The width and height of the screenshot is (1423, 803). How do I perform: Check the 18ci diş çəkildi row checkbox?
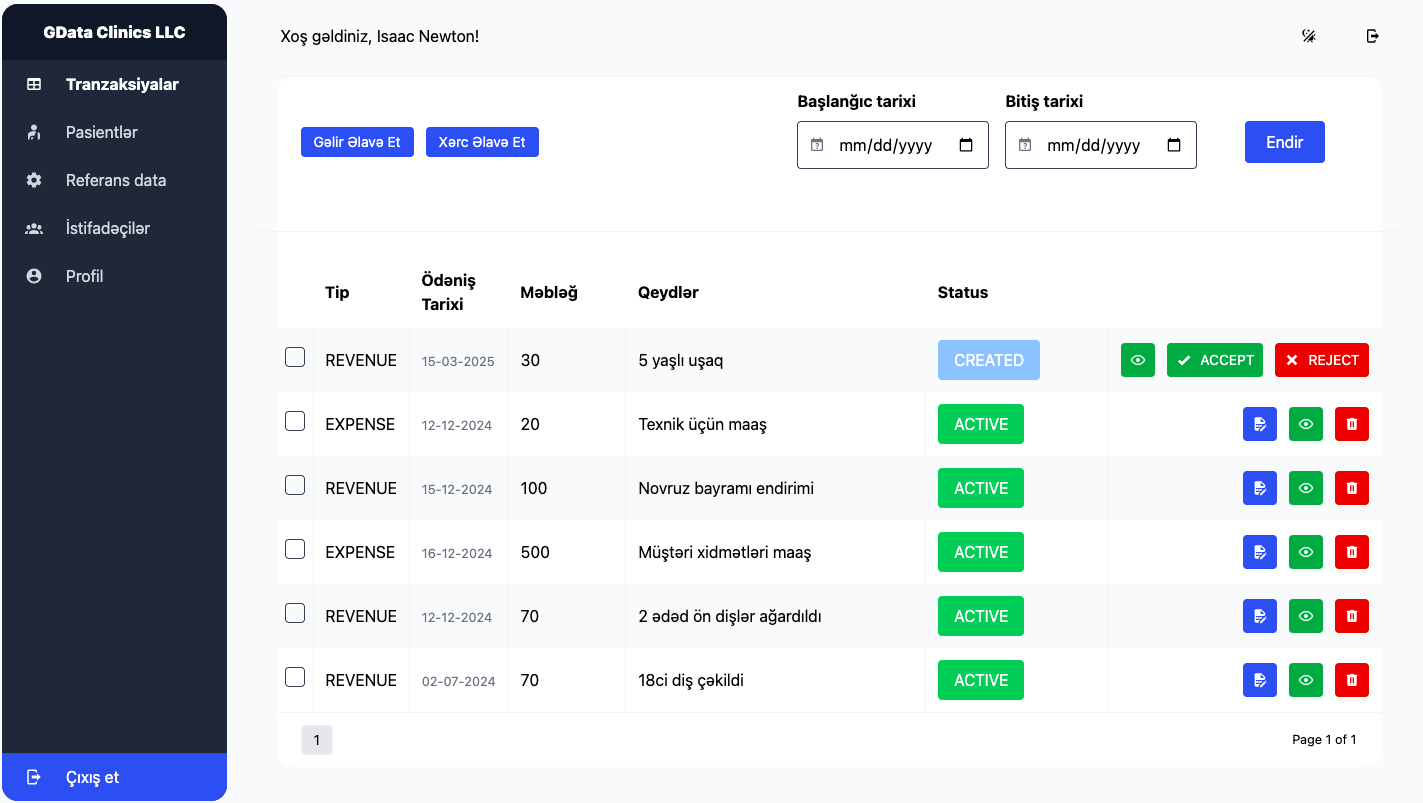(x=295, y=677)
